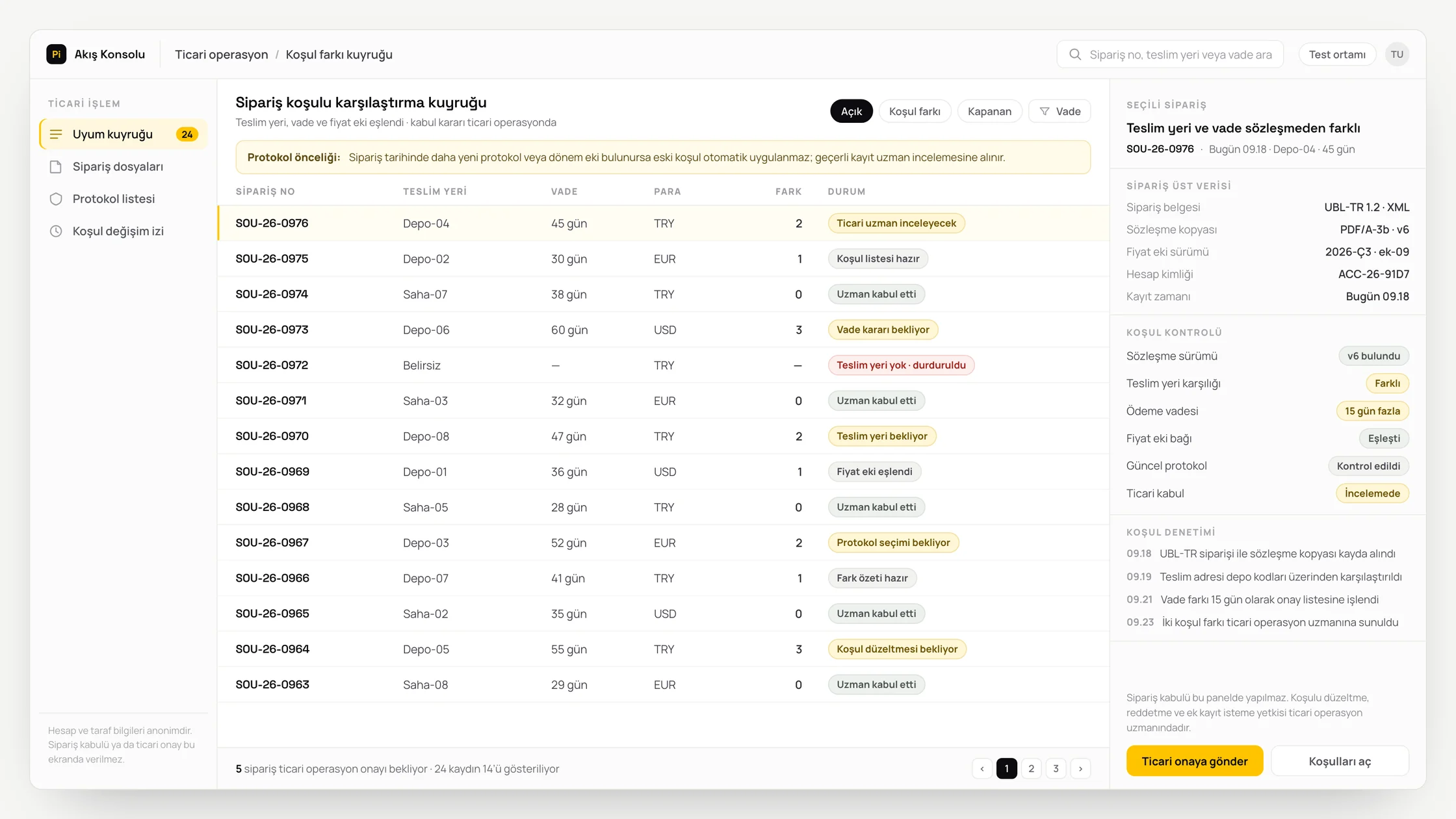Click v6 bulundu badge
The width and height of the screenshot is (1456, 819).
click(1373, 356)
